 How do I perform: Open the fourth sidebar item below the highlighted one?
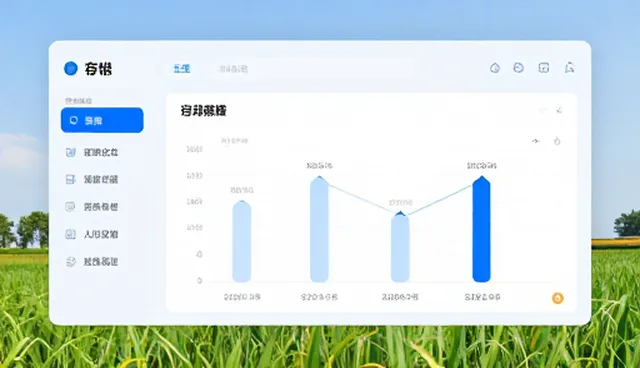(x=92, y=234)
